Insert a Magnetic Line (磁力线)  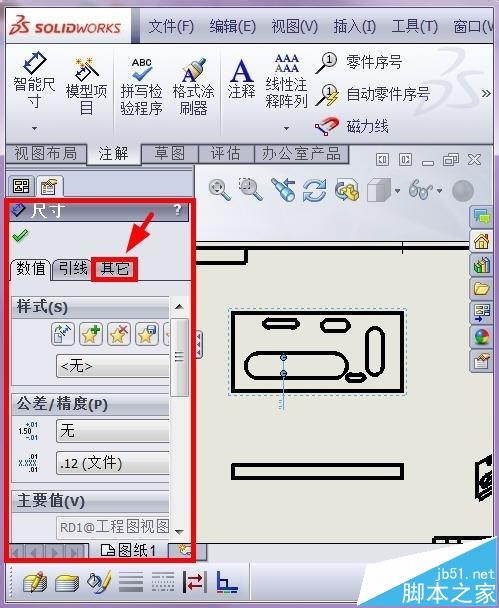[351, 126]
